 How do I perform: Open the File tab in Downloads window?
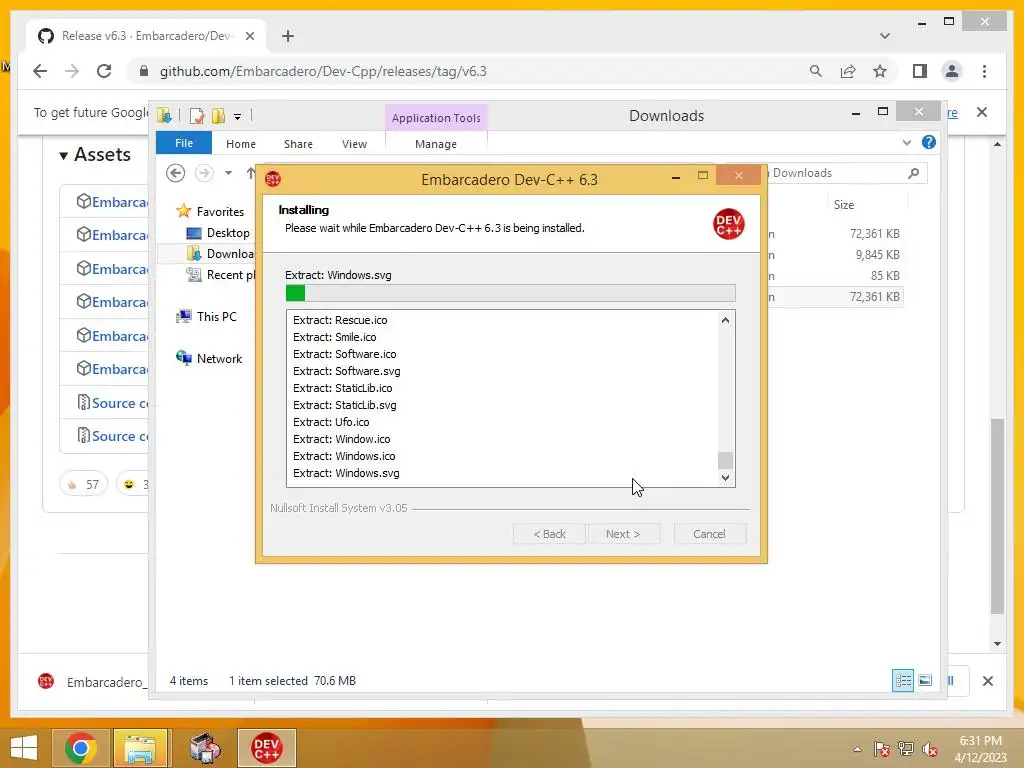click(184, 143)
